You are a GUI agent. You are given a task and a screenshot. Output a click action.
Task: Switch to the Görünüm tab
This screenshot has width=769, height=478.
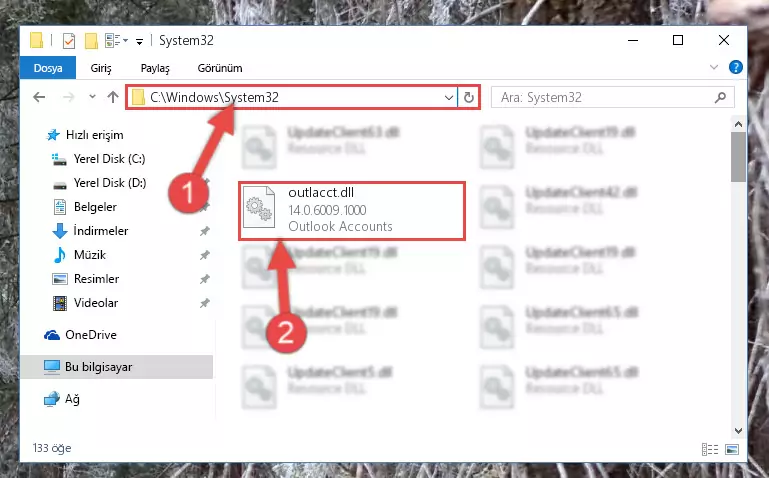[x=220, y=68]
